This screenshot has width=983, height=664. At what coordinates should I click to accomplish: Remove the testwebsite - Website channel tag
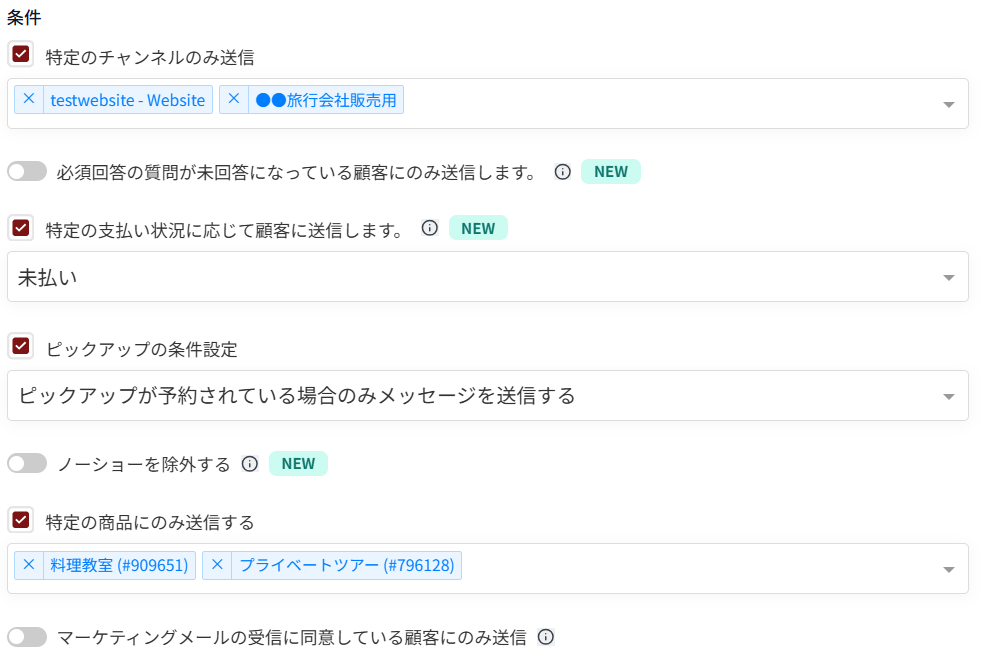(29, 100)
